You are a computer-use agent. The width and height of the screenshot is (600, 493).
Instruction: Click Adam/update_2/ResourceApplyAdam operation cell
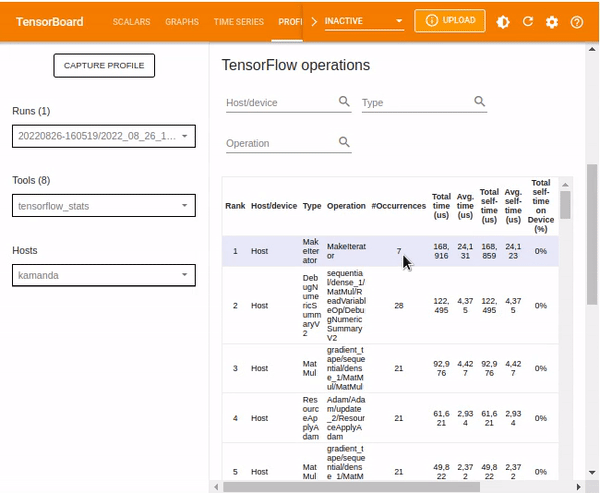tap(346, 418)
